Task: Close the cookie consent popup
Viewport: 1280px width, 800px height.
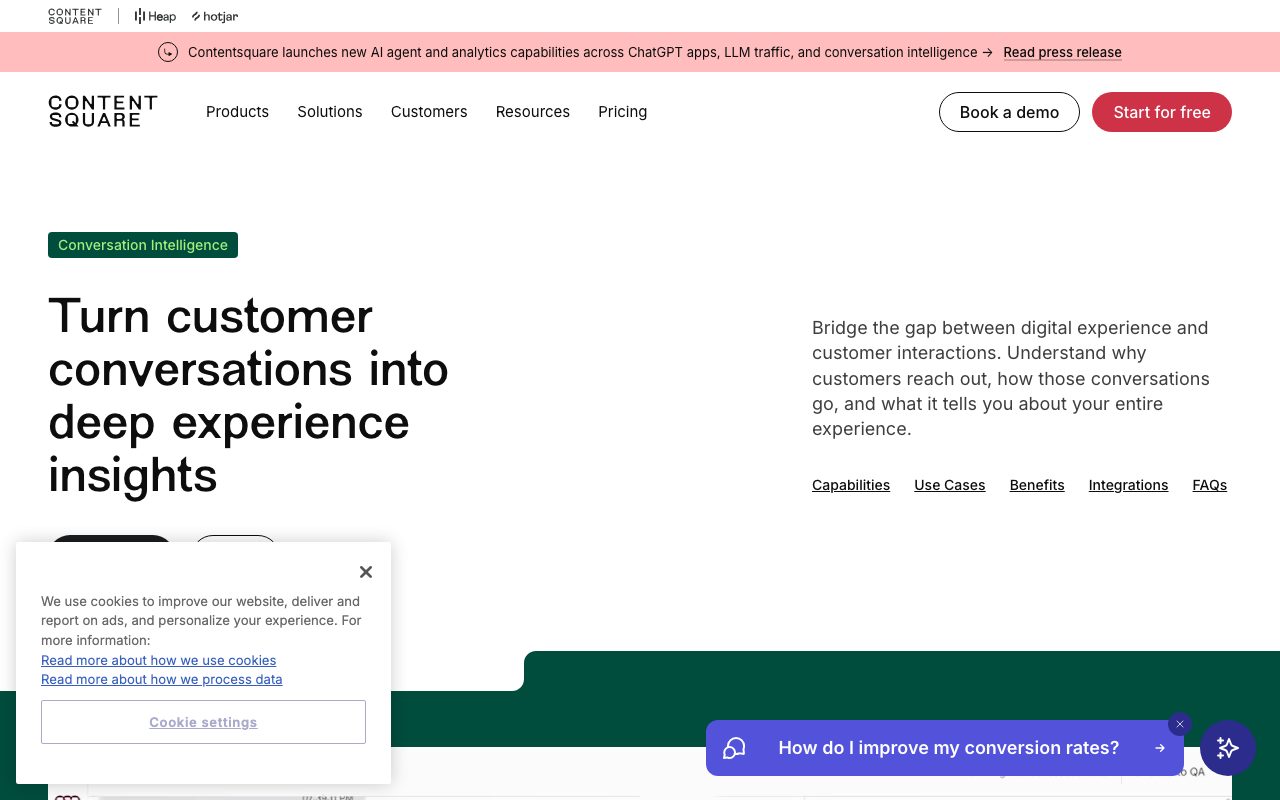Action: coord(366,572)
